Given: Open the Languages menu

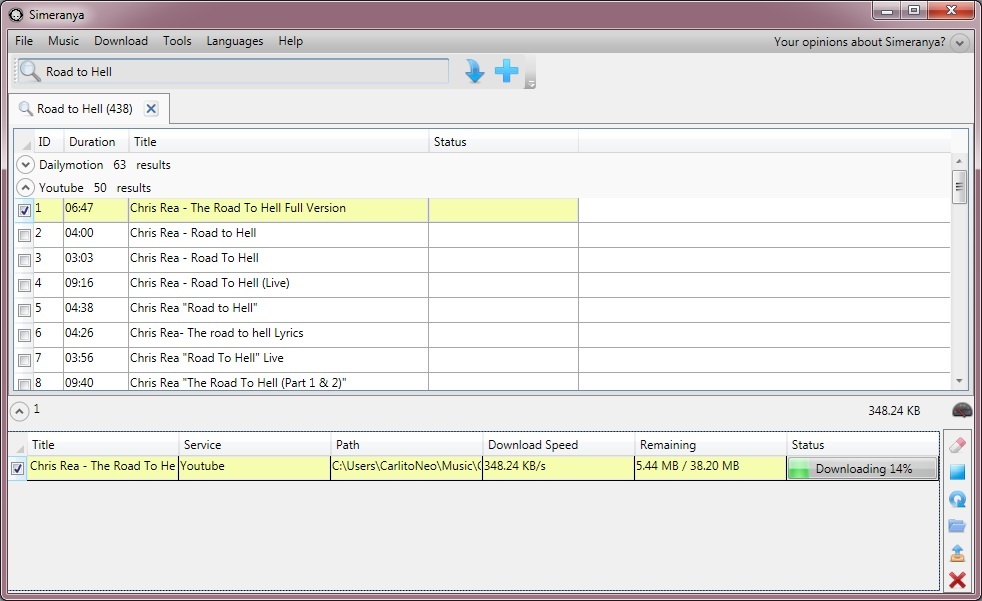Looking at the screenshot, I should tap(235, 41).
